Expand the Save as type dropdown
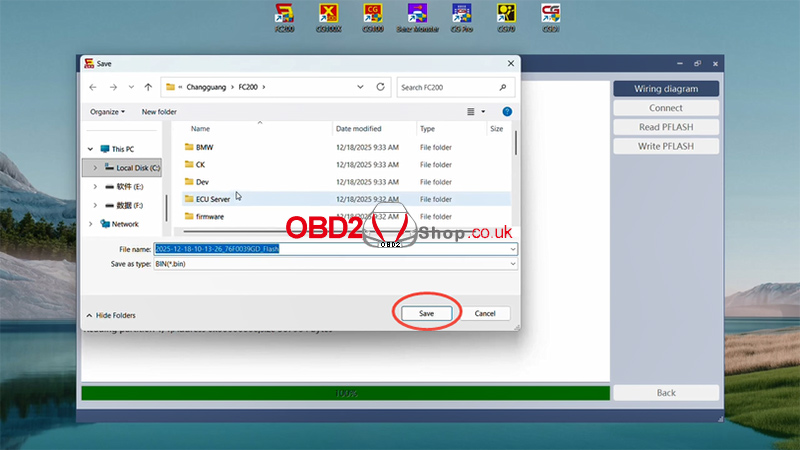 (x=512, y=263)
